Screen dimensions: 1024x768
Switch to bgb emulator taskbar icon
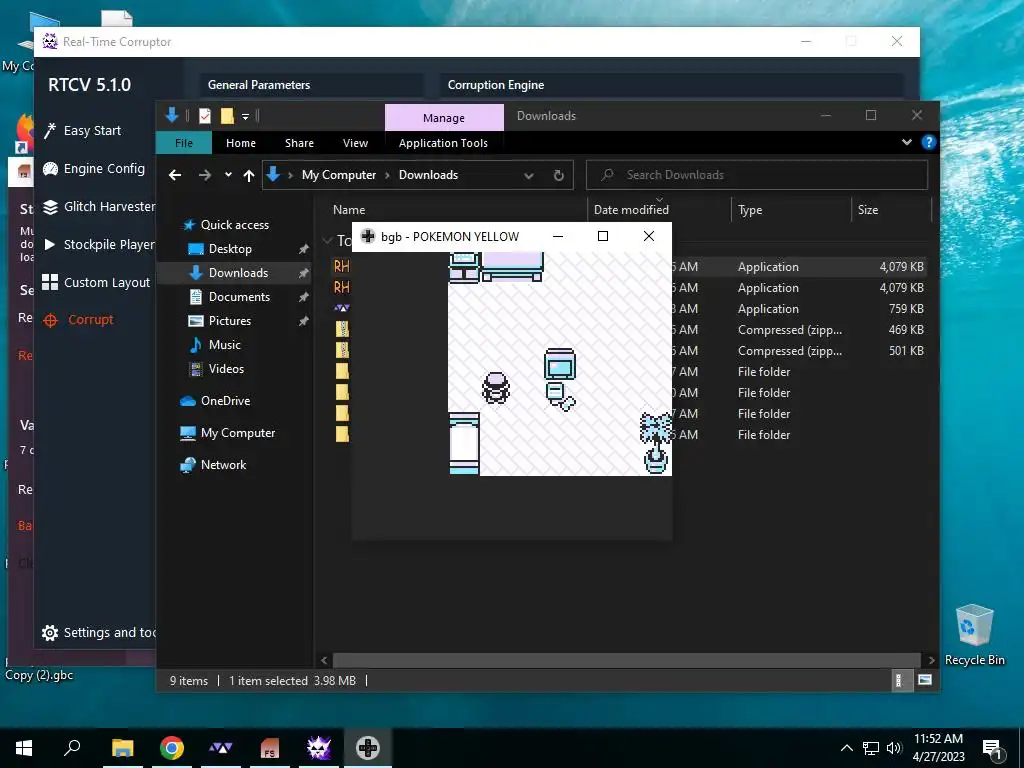pos(368,748)
